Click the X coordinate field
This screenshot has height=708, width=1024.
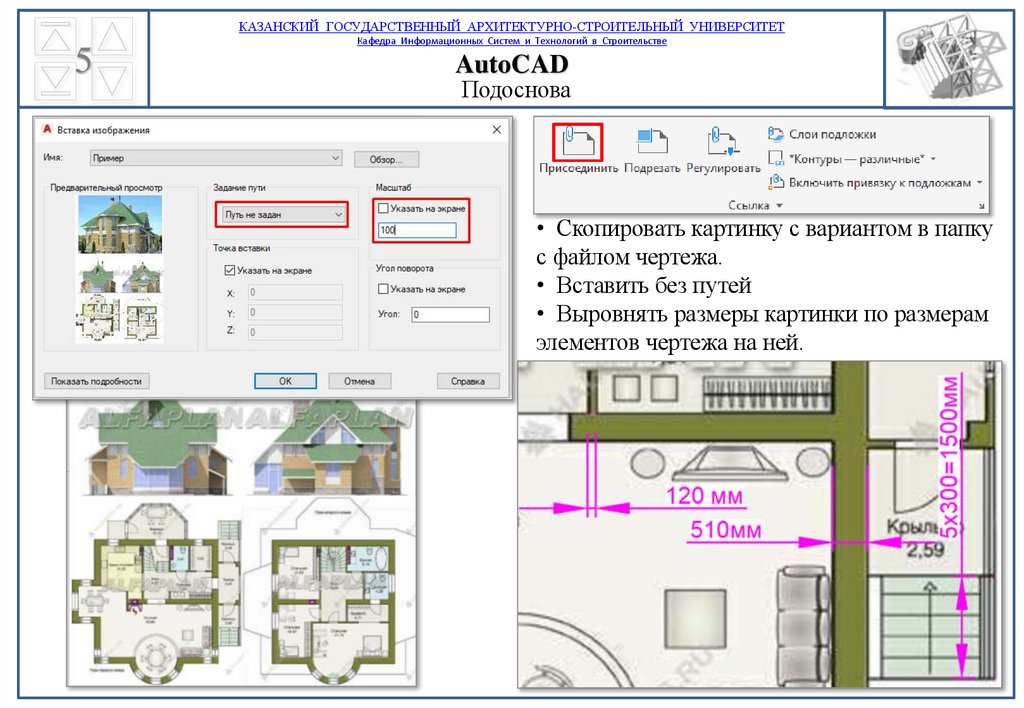point(295,292)
